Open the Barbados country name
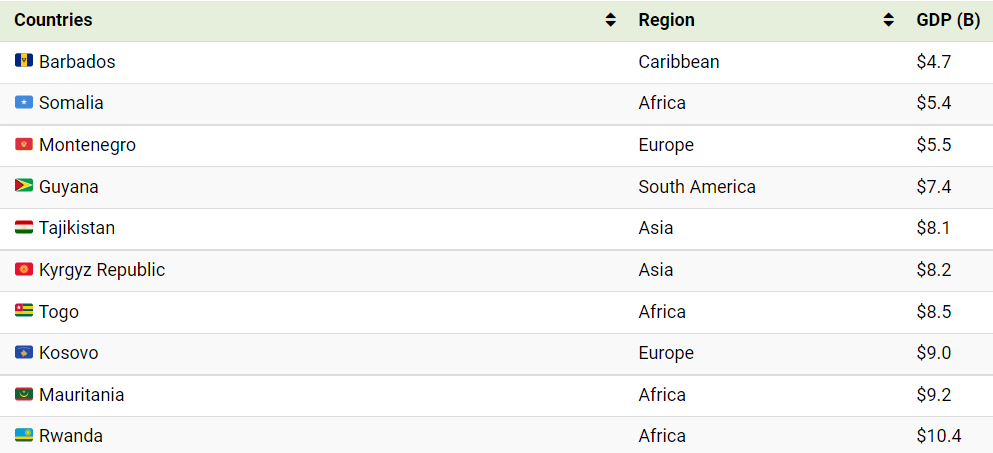This screenshot has height=453, width=993. click(x=77, y=61)
